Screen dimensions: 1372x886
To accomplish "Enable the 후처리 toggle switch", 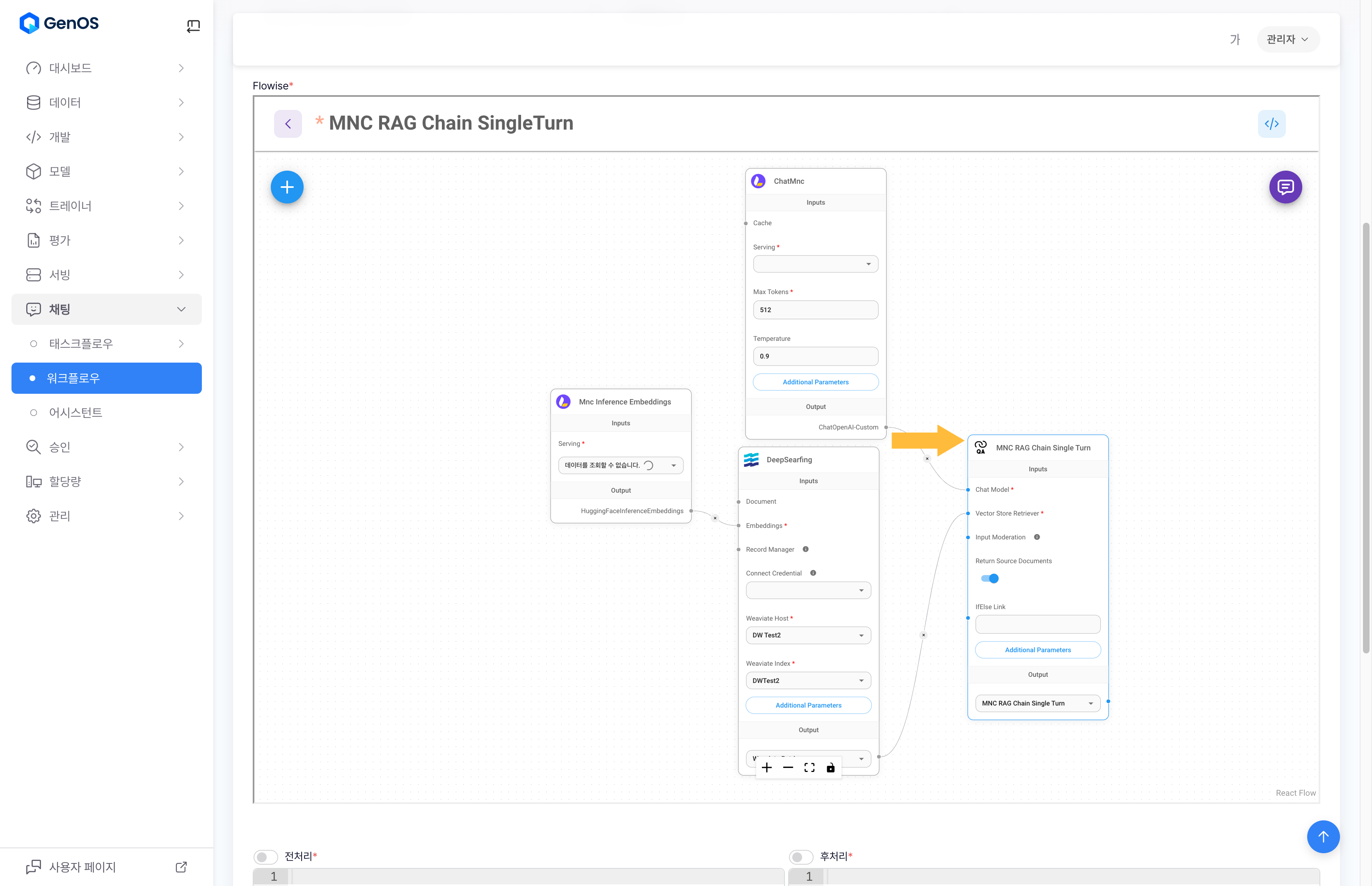I will (x=800, y=856).
